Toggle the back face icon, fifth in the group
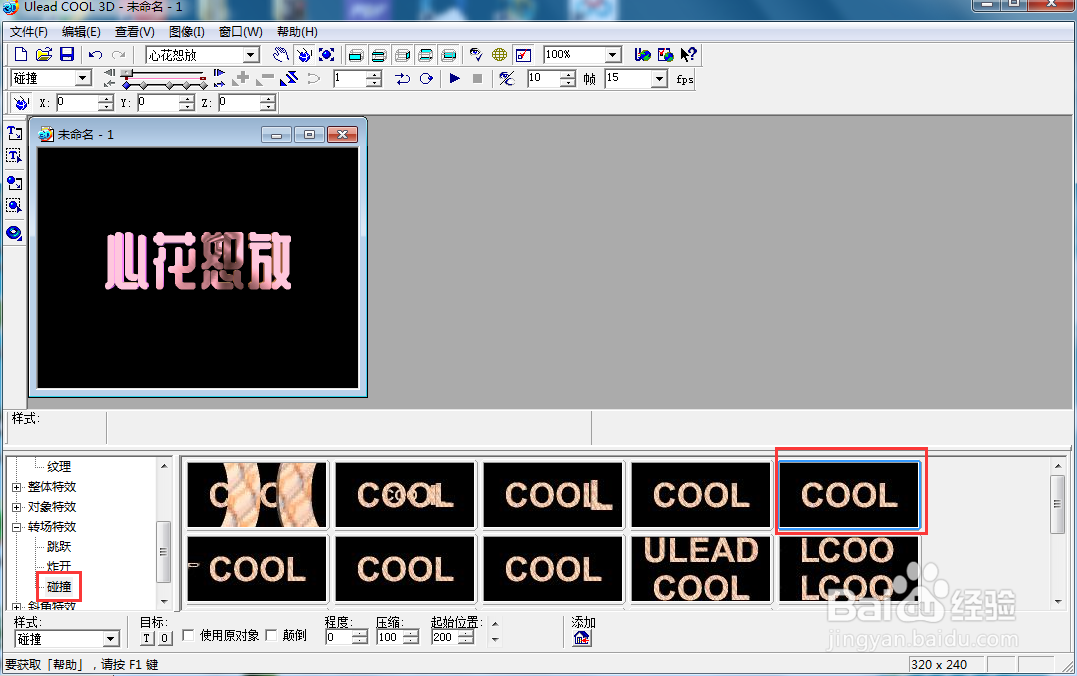 [449, 55]
